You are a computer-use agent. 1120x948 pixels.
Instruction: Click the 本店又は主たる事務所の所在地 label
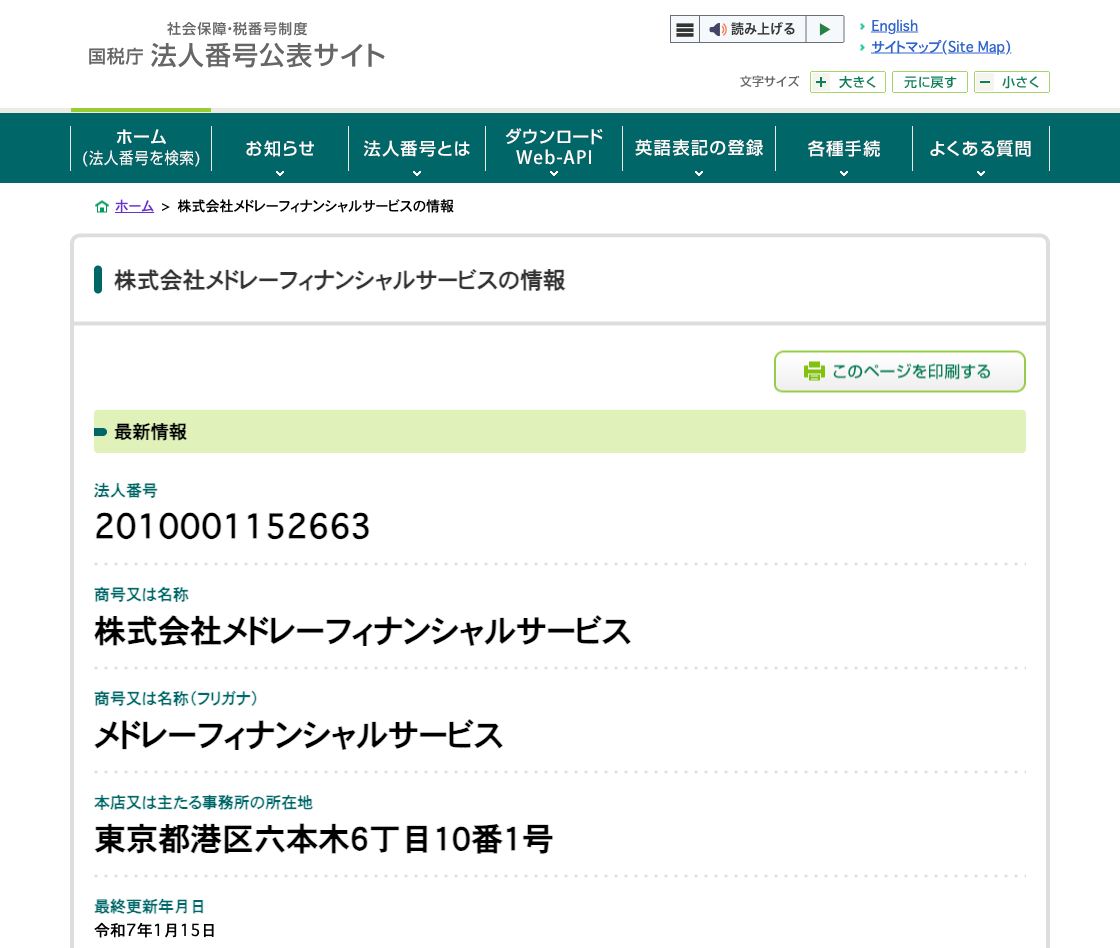click(x=204, y=803)
